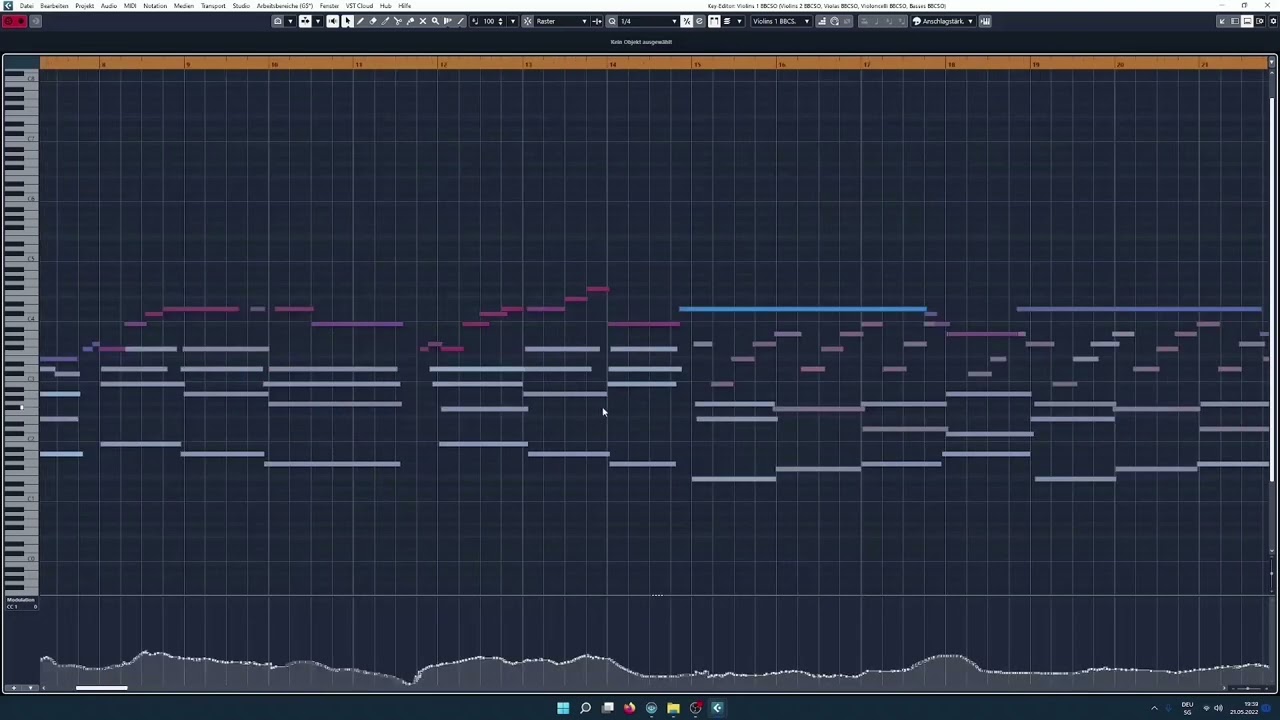Image resolution: width=1280 pixels, height=720 pixels.
Task: Click the horizontal scrollbar thumb at bottom
Action: (101, 687)
